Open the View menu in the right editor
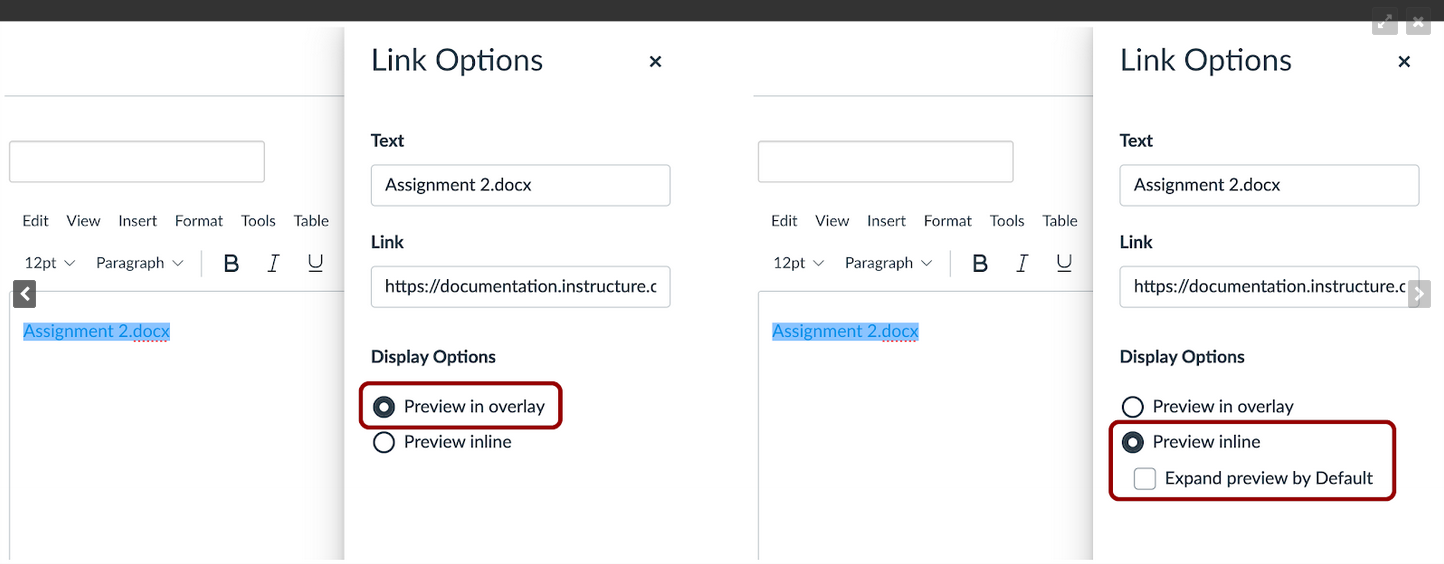This screenshot has height=564, width=1444. (x=833, y=221)
